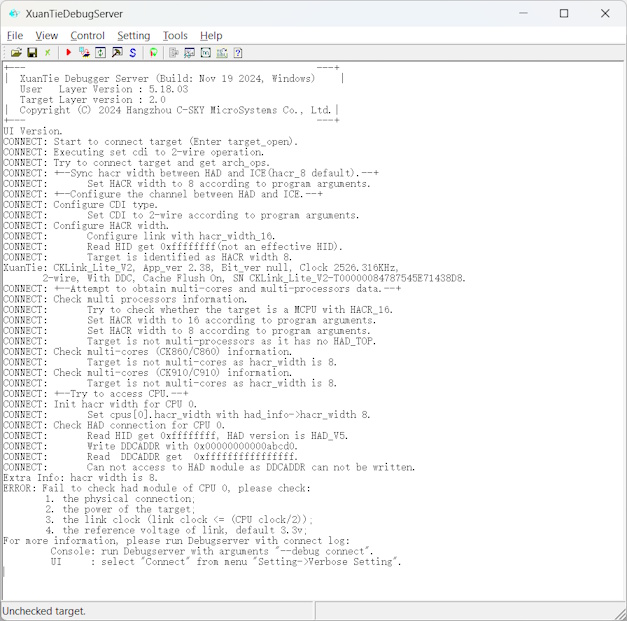Click the hammer tool toolbar icon

pyautogui.click(x=117, y=52)
